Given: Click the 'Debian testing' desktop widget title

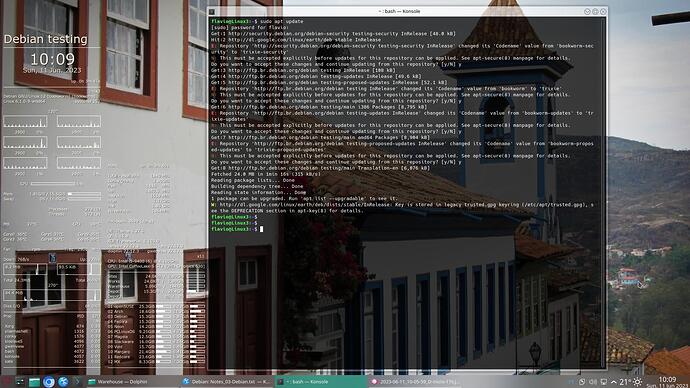Looking at the screenshot, I should pos(46,39).
